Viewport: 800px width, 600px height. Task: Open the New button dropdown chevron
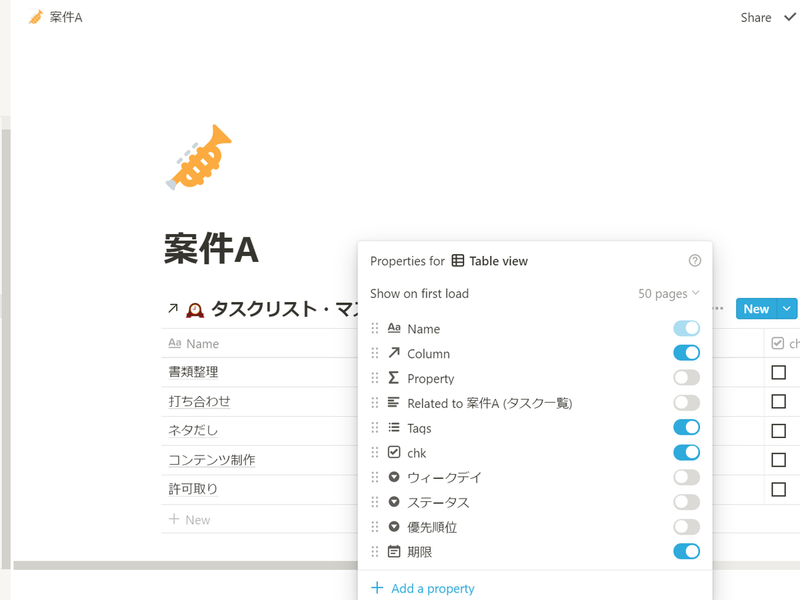[785, 309]
